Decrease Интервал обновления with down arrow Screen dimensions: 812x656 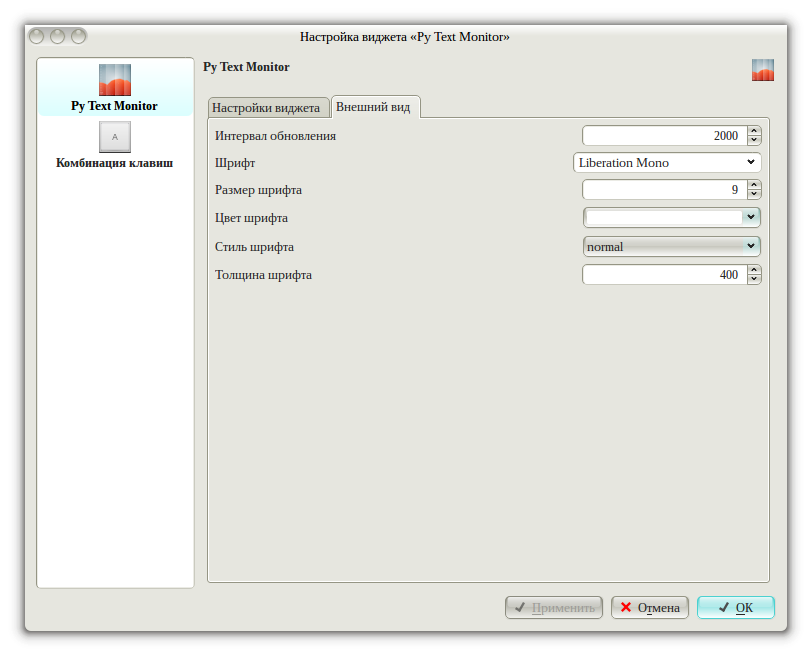[x=754, y=141]
